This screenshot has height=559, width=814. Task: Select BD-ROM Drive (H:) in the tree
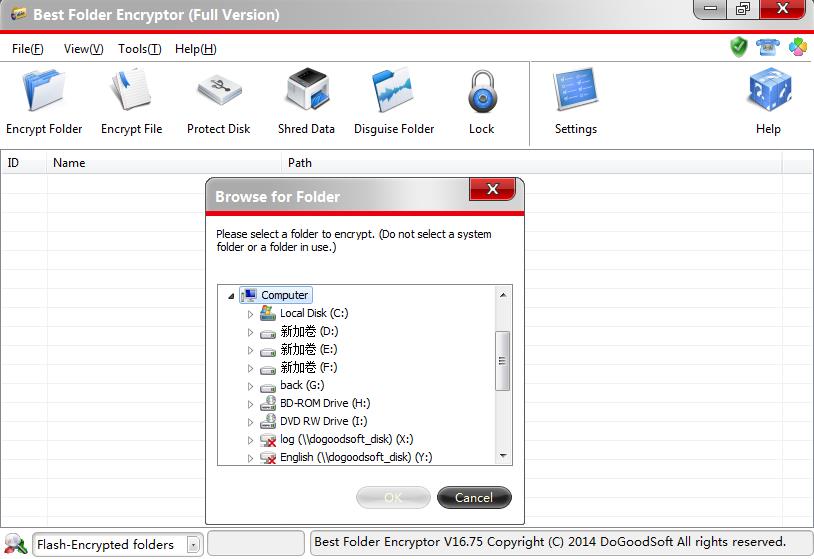tap(325, 403)
